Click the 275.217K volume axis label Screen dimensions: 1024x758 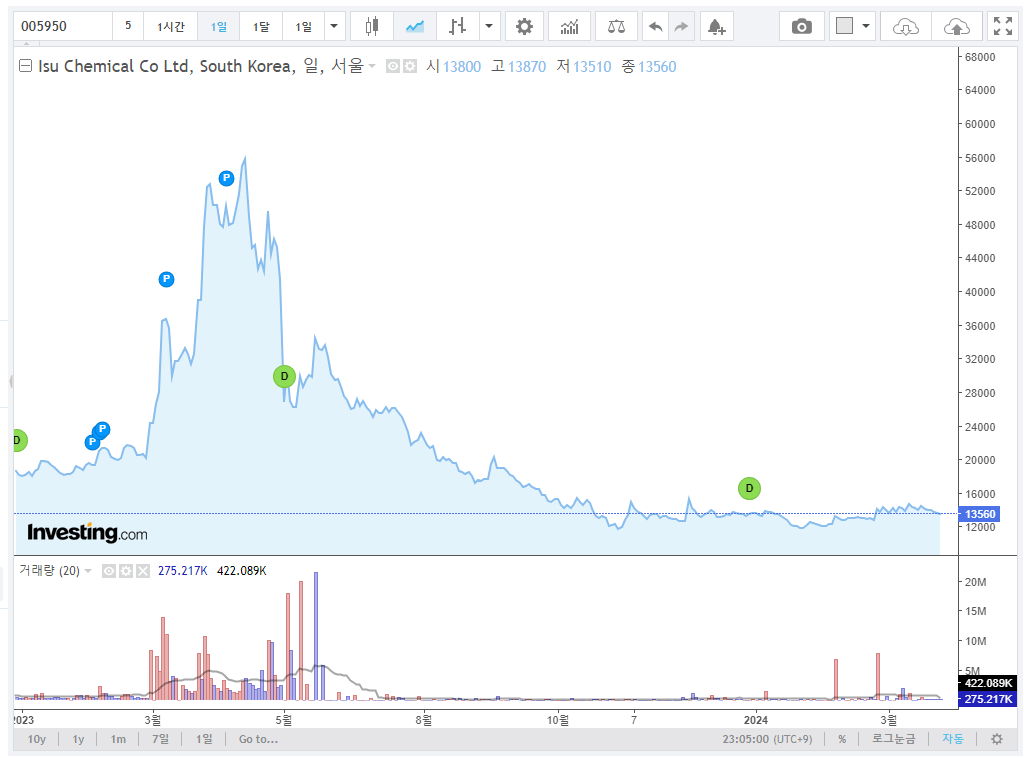coord(987,699)
